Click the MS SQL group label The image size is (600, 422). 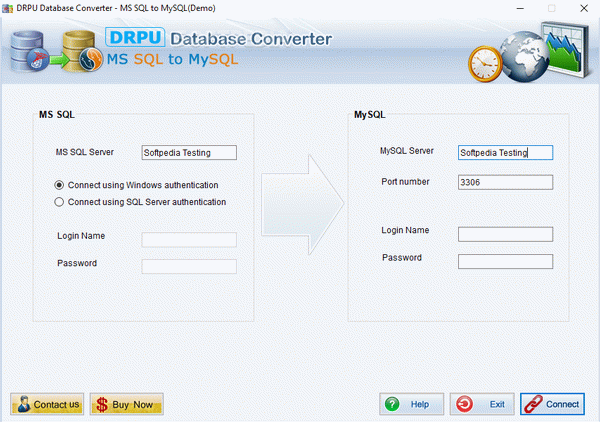57,115
